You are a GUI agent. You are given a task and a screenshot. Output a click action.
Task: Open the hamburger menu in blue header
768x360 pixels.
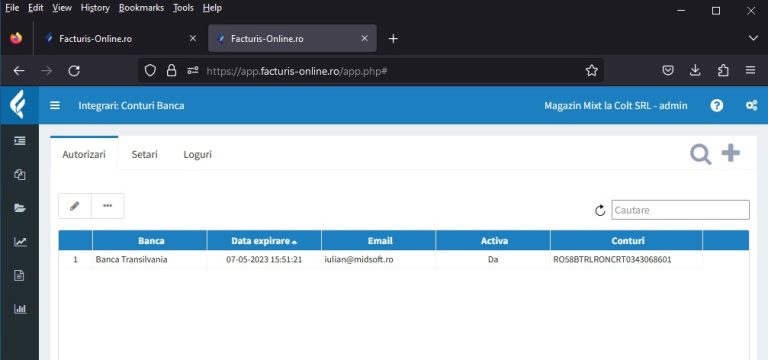coord(55,105)
